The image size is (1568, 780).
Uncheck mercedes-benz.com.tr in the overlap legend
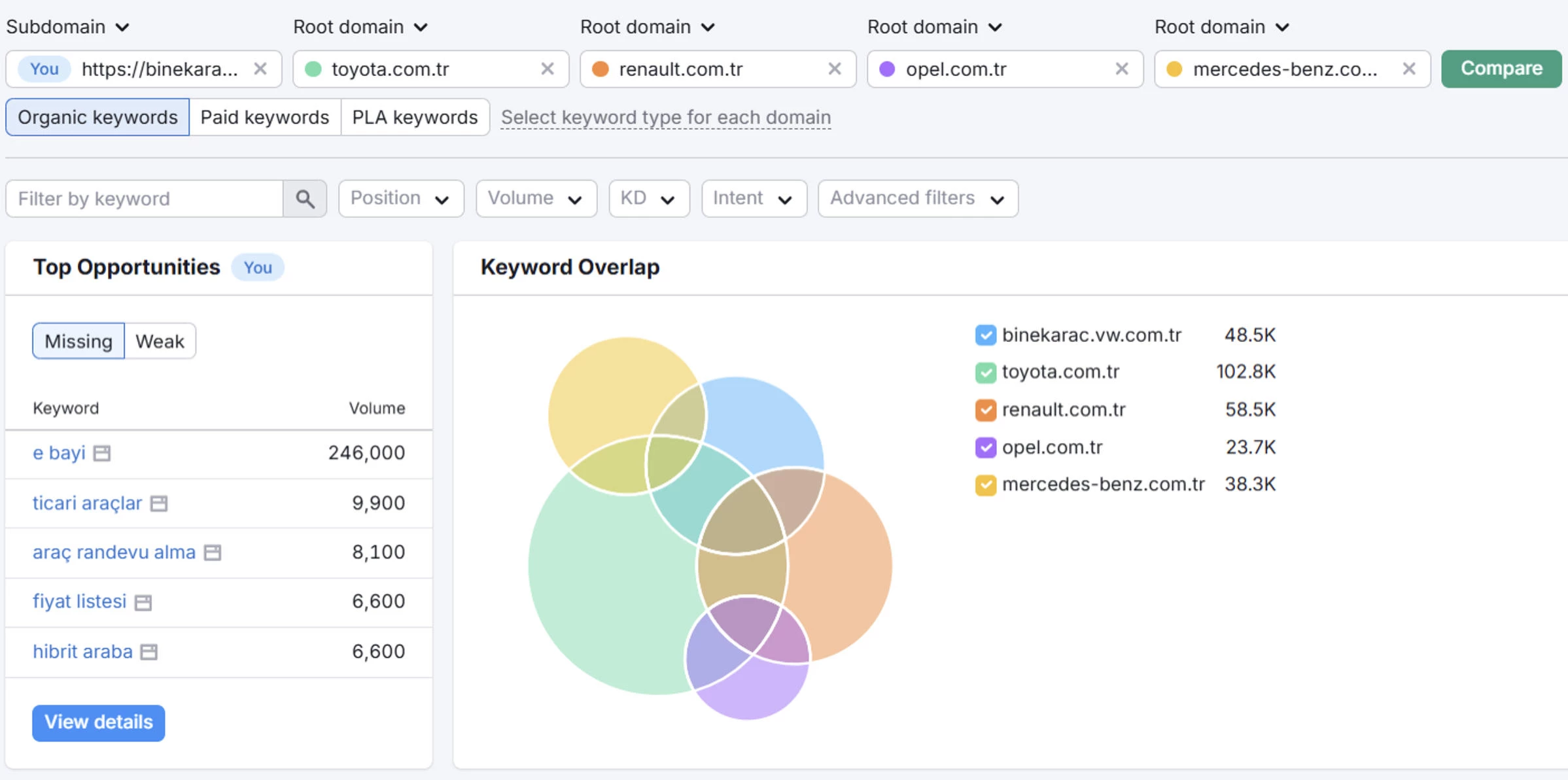985,485
